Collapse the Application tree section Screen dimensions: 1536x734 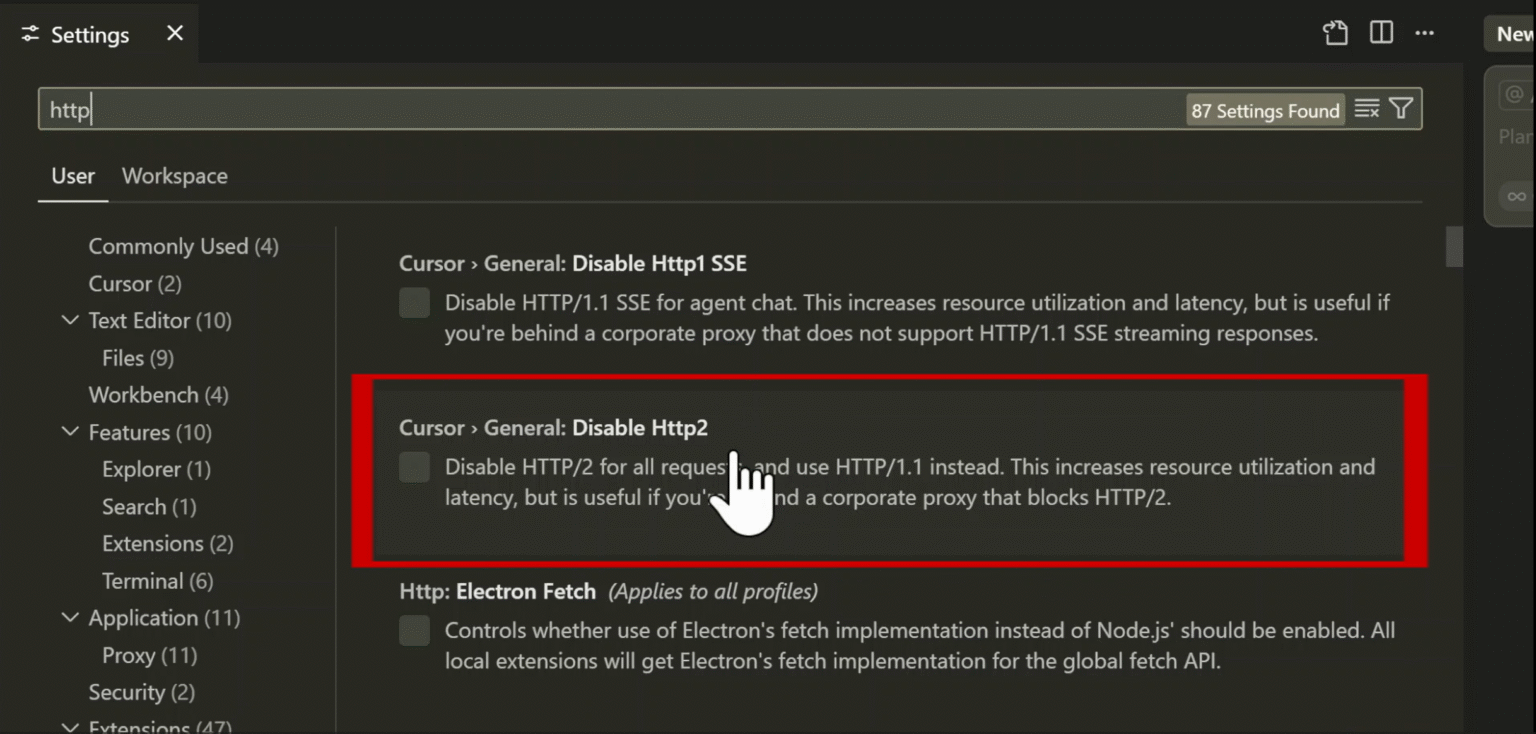pos(70,617)
